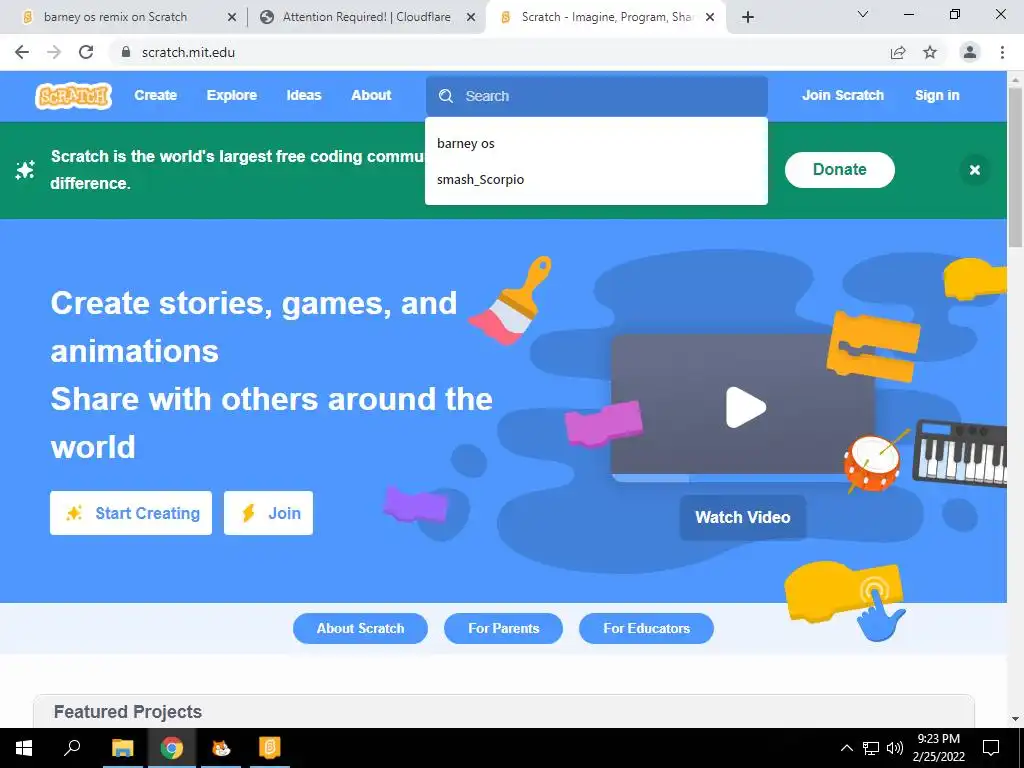Screen dimensions: 1024x768
Task: Click the share this page icon
Action: [898, 52]
